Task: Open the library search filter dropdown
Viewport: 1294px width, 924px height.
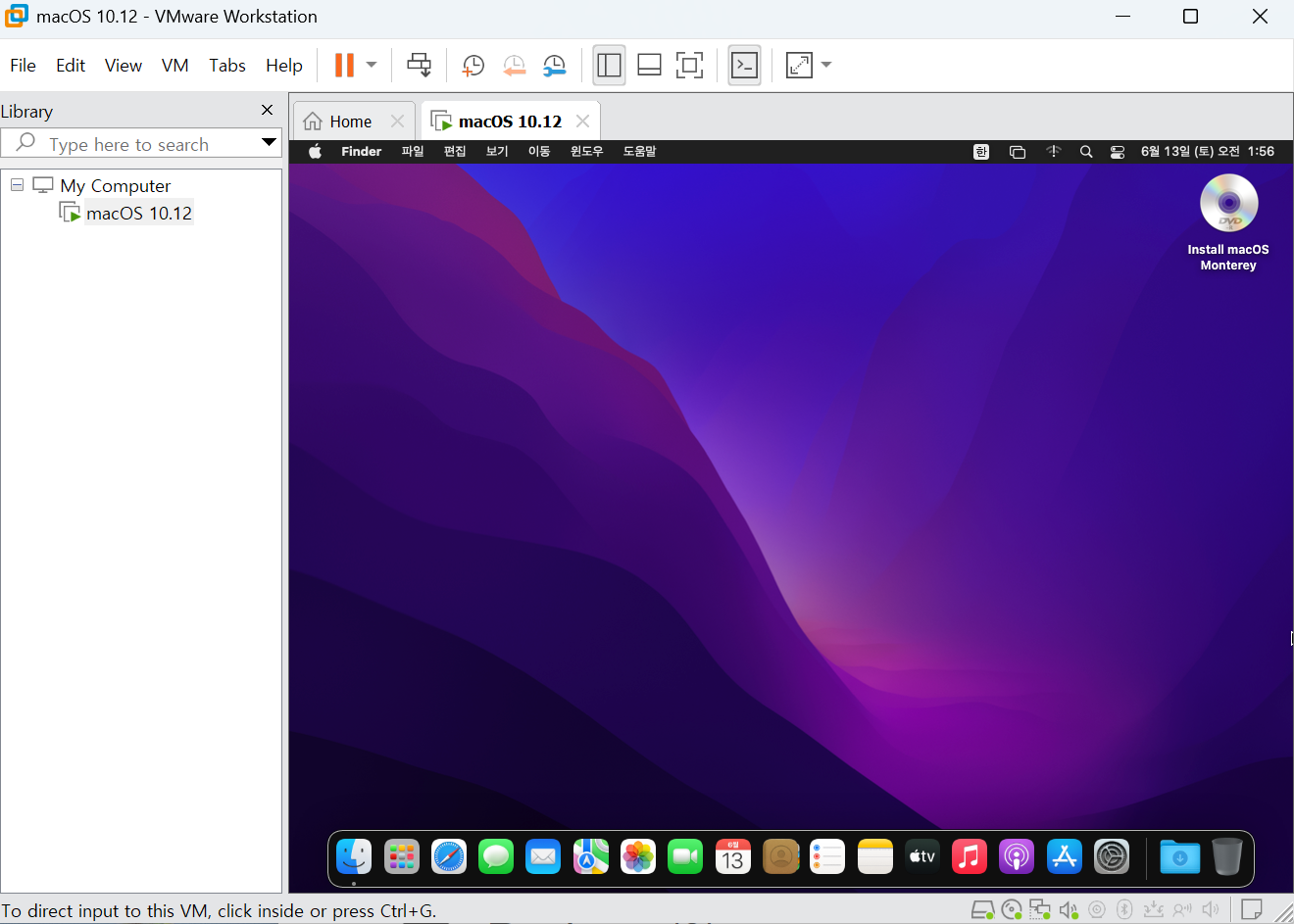Action: point(269,143)
